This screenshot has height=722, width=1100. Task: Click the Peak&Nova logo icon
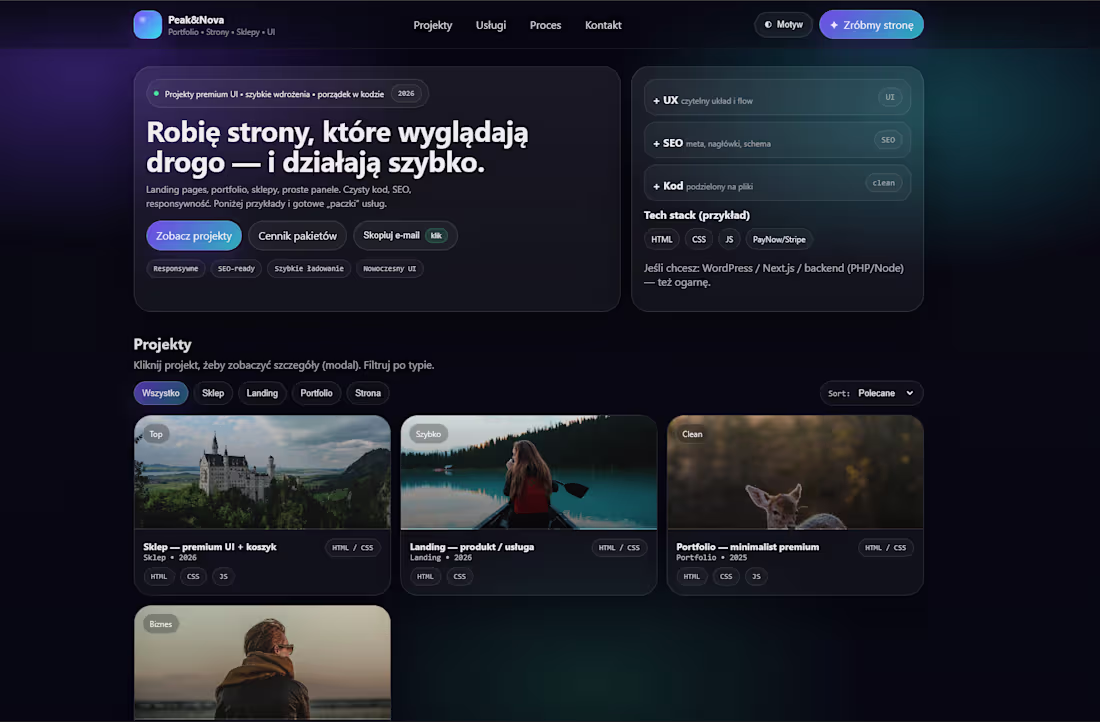[147, 24]
